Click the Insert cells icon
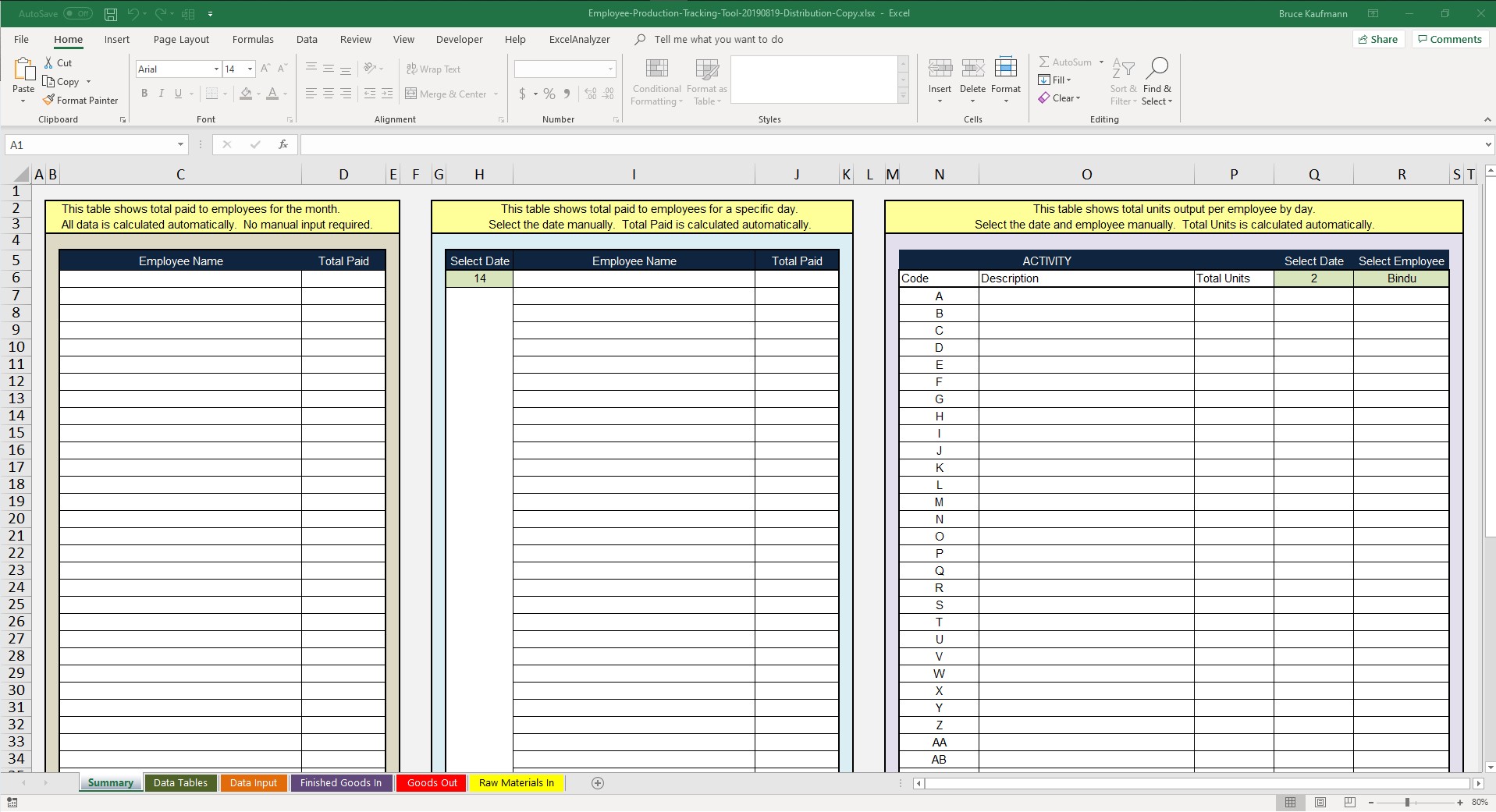The image size is (1496, 812). point(940,69)
